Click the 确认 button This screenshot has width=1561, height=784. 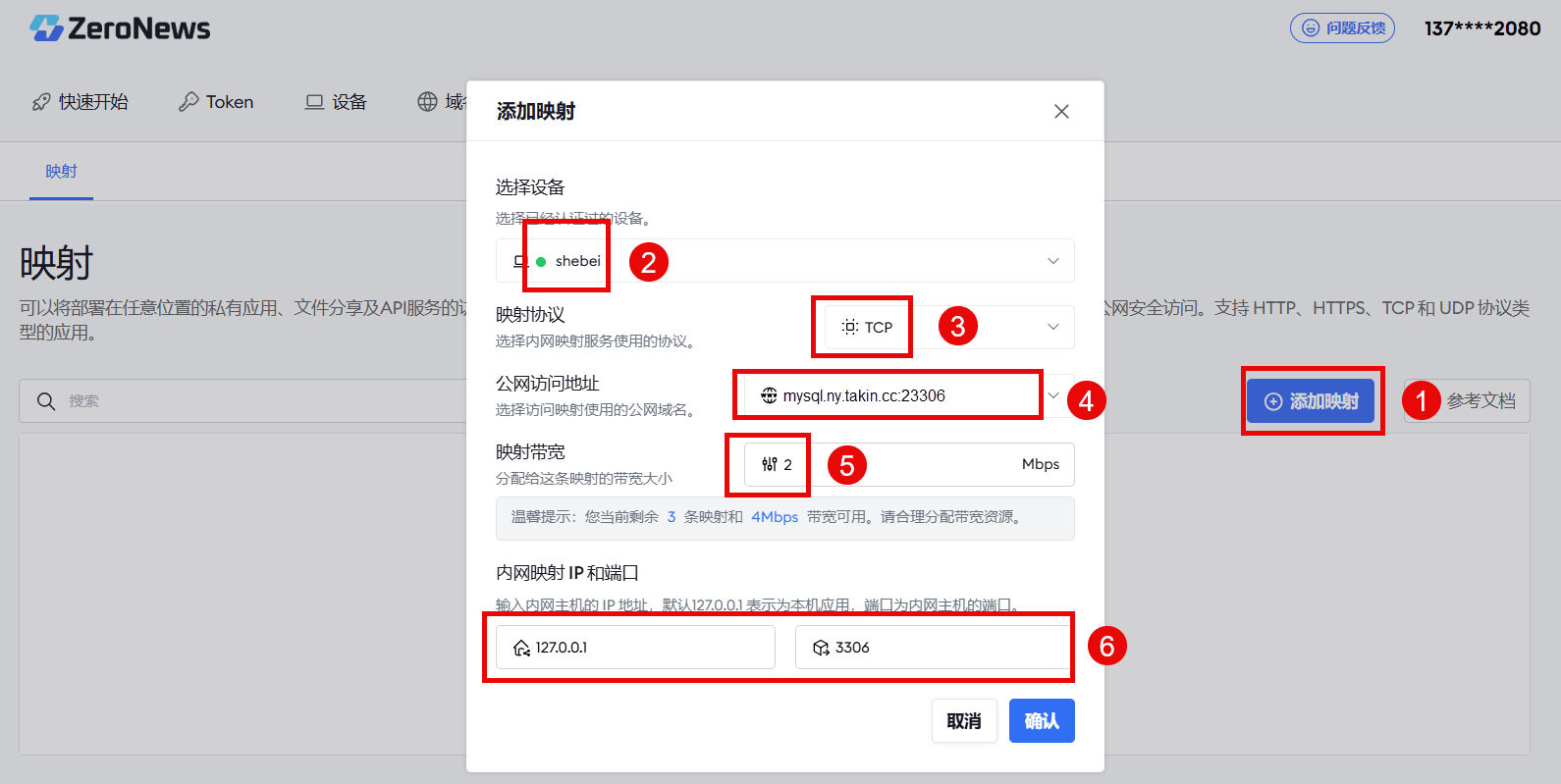(x=1042, y=721)
